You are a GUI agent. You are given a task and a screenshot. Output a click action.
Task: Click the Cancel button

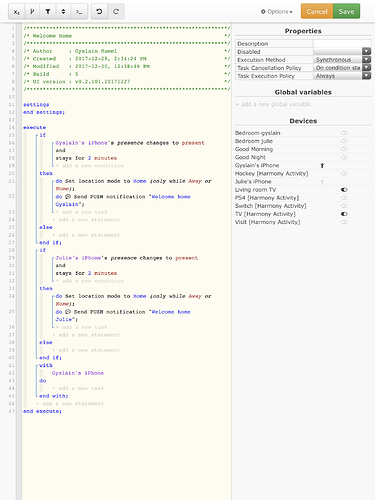tap(317, 11)
